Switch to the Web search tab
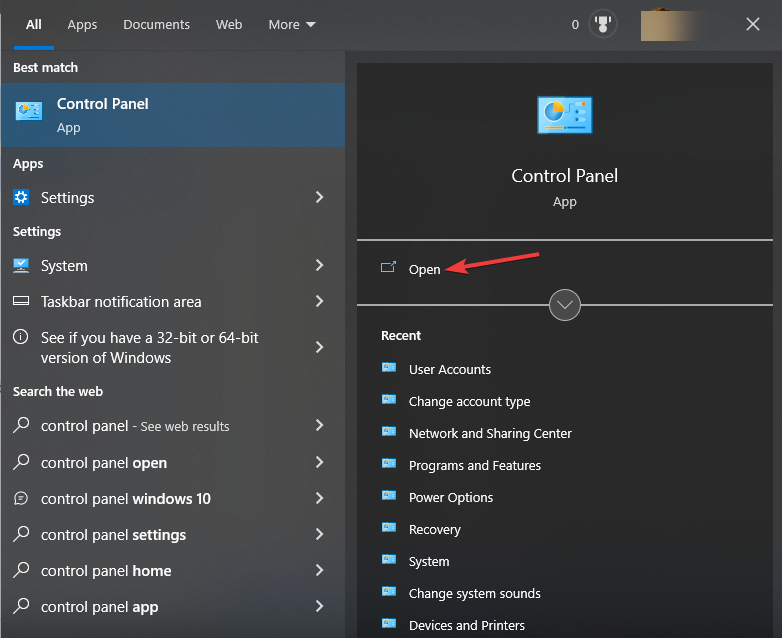This screenshot has height=638, width=782. (x=229, y=24)
